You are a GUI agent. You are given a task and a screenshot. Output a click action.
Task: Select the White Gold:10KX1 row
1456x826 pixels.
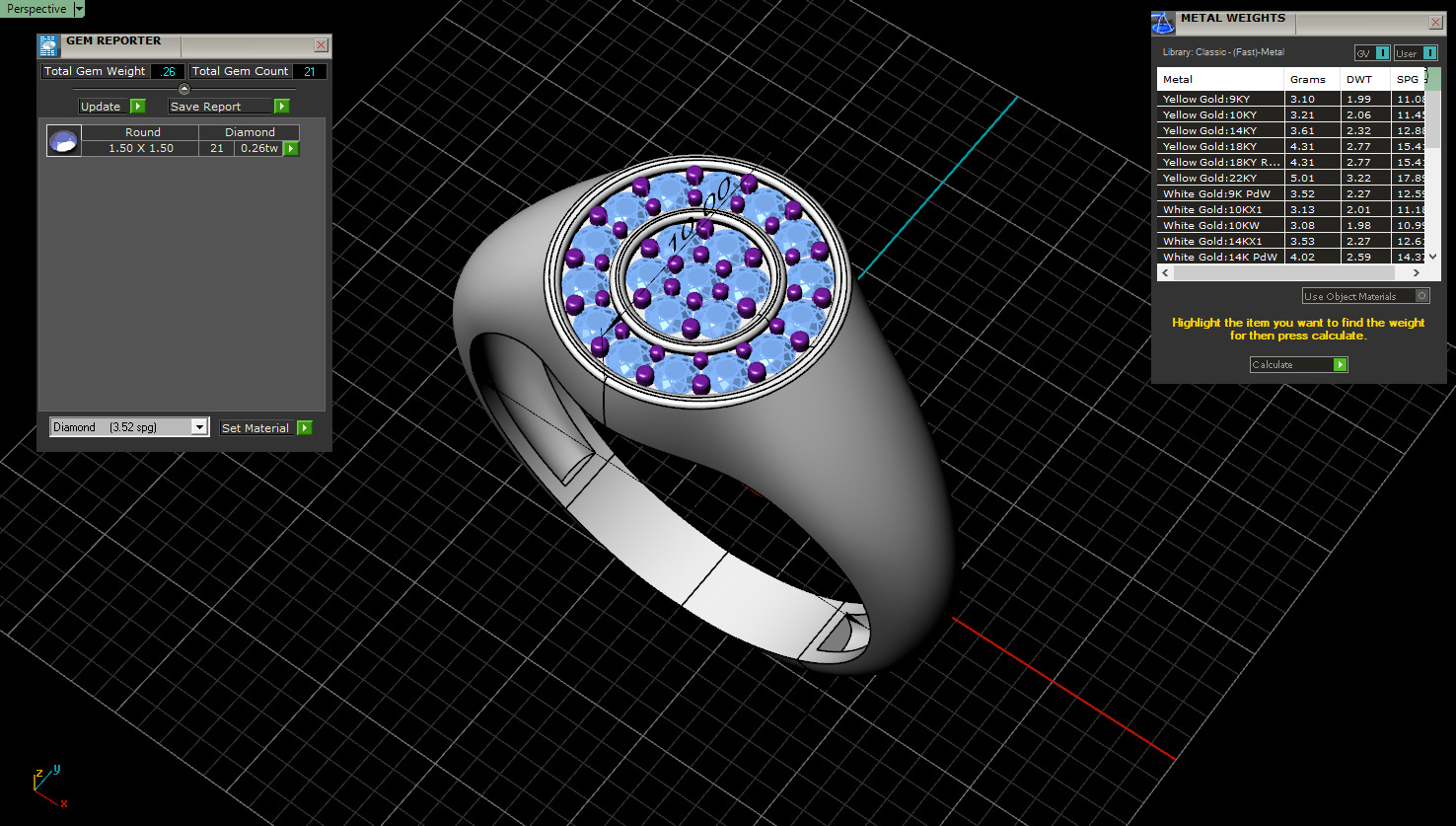[x=1292, y=209]
